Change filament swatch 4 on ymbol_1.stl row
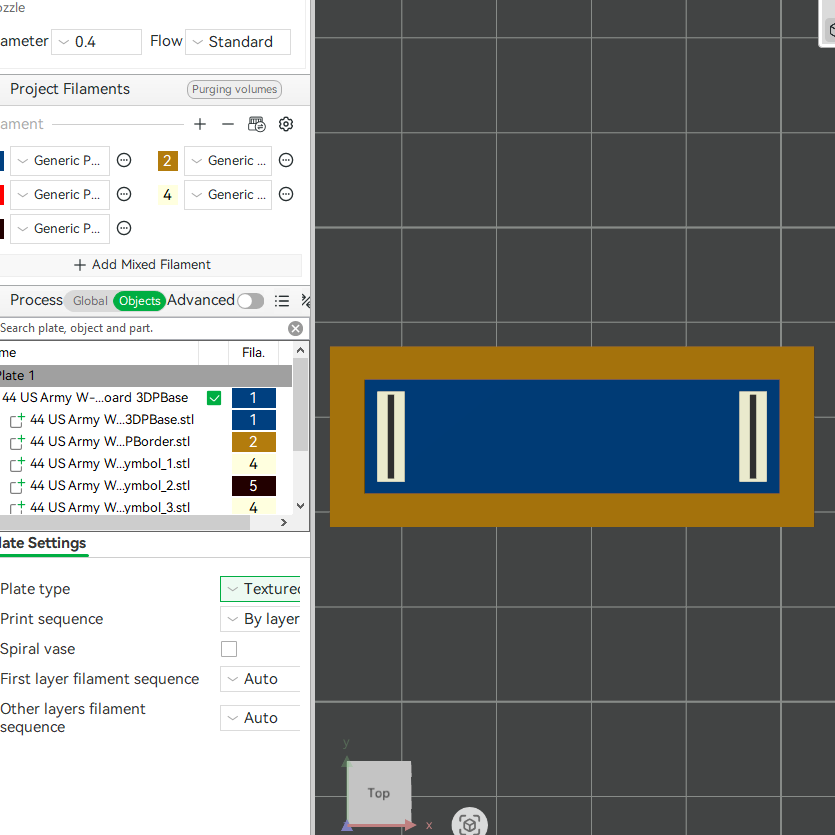 pyautogui.click(x=253, y=464)
